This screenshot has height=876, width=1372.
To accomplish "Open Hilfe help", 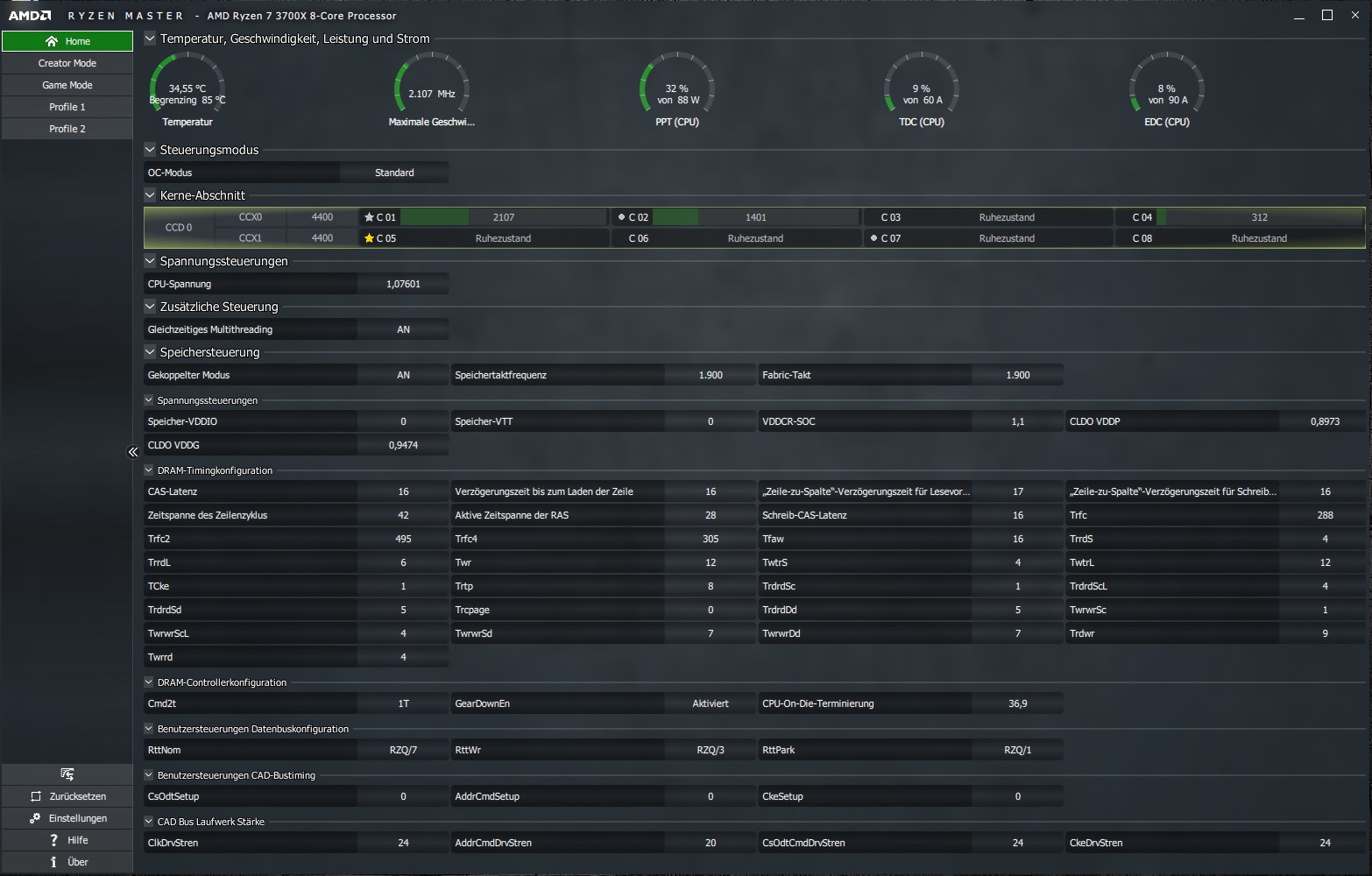I will click(x=67, y=840).
